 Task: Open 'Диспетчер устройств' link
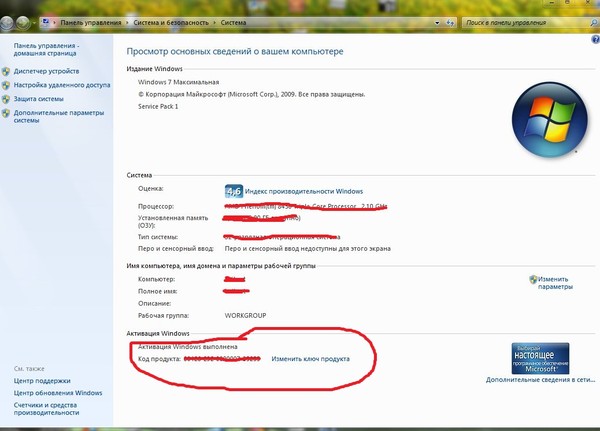pyautogui.click(x=46, y=71)
